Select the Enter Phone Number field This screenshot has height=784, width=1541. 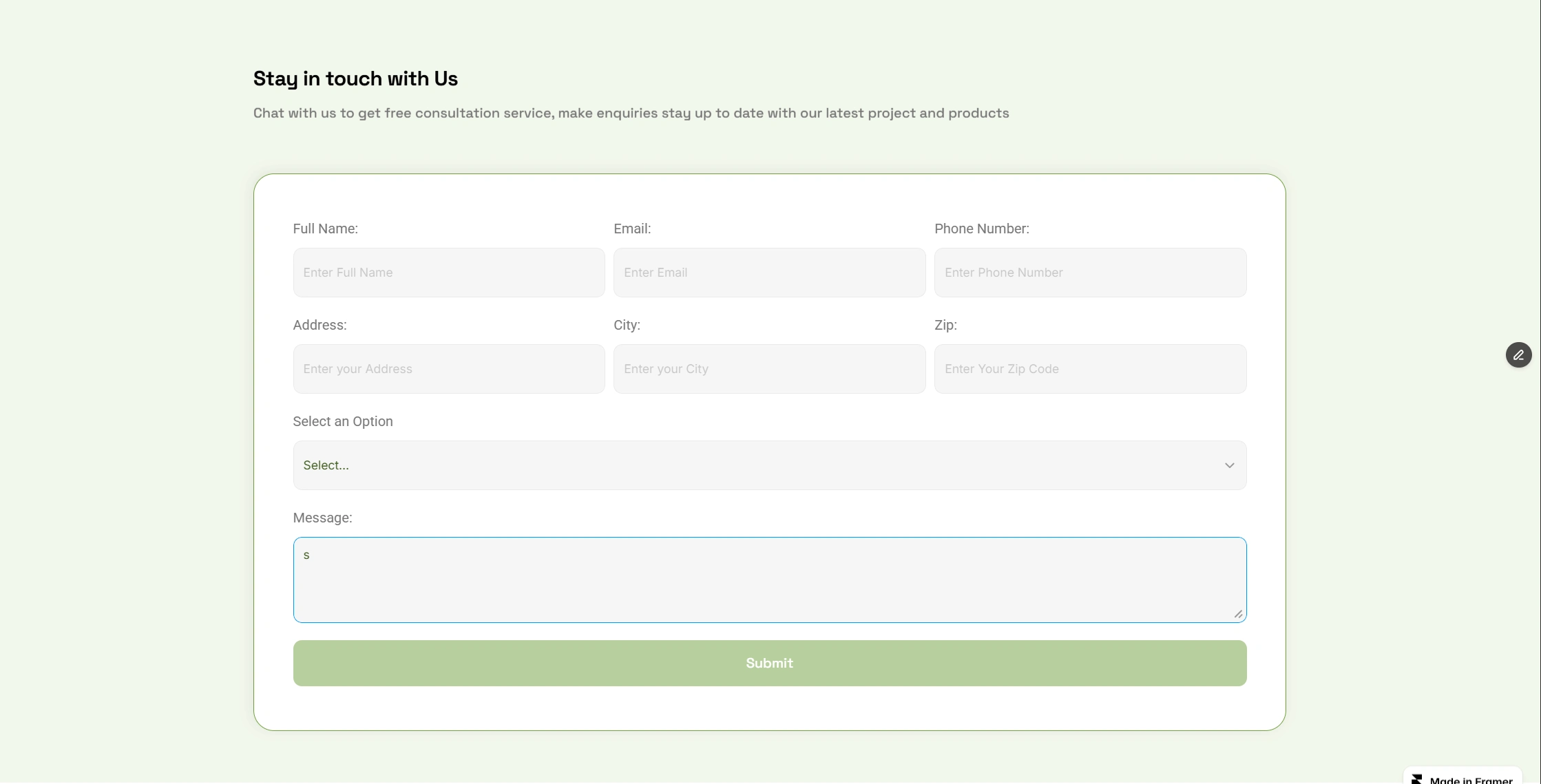pos(1090,273)
